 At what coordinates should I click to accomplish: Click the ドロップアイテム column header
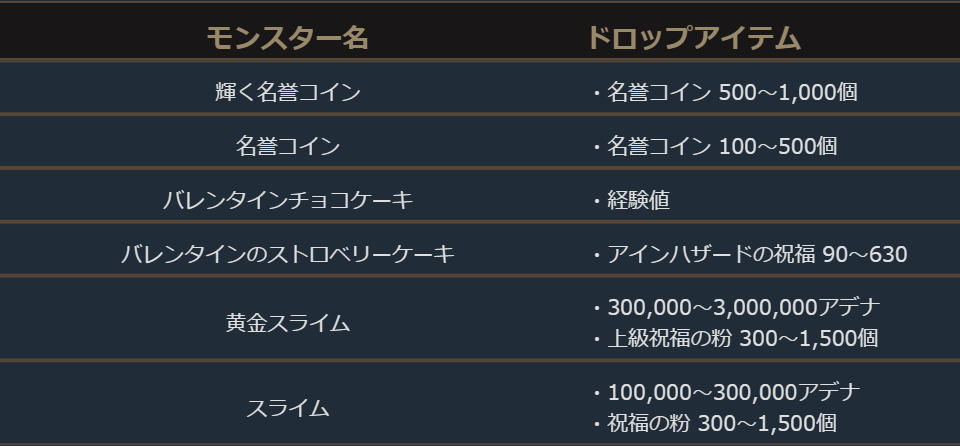tap(694, 38)
